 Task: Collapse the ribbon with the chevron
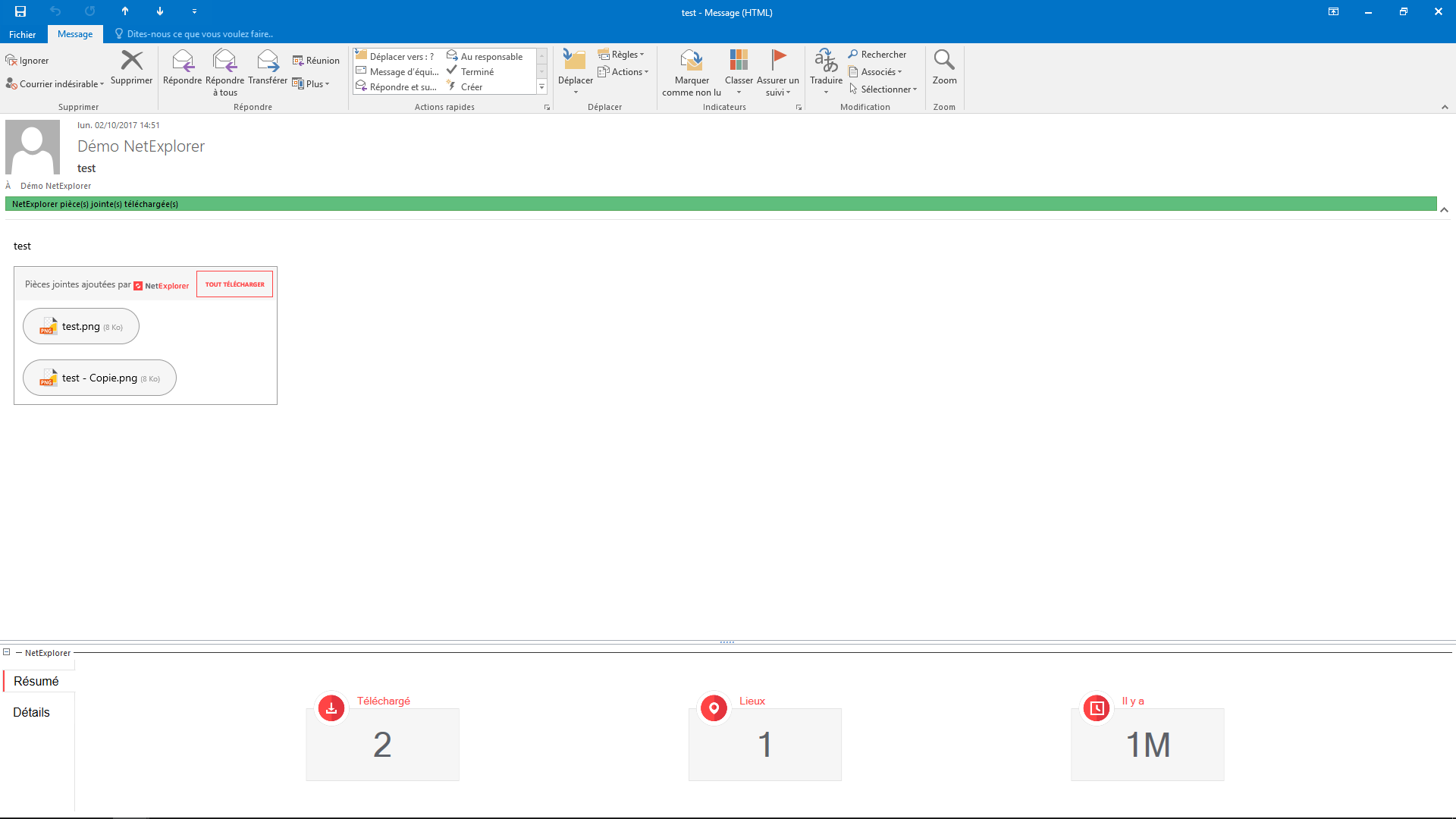[1445, 108]
